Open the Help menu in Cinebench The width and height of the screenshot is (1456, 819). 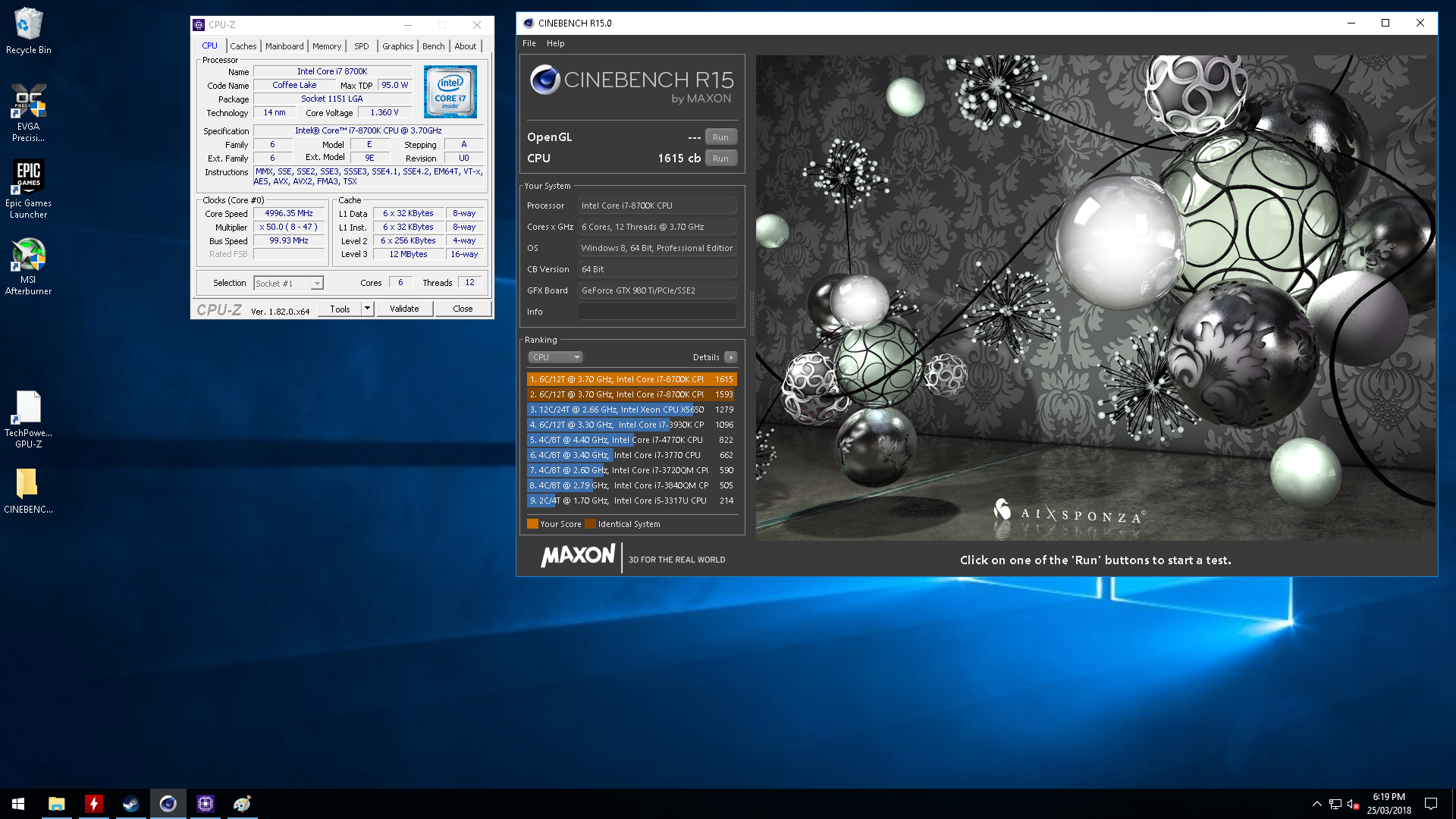[555, 43]
